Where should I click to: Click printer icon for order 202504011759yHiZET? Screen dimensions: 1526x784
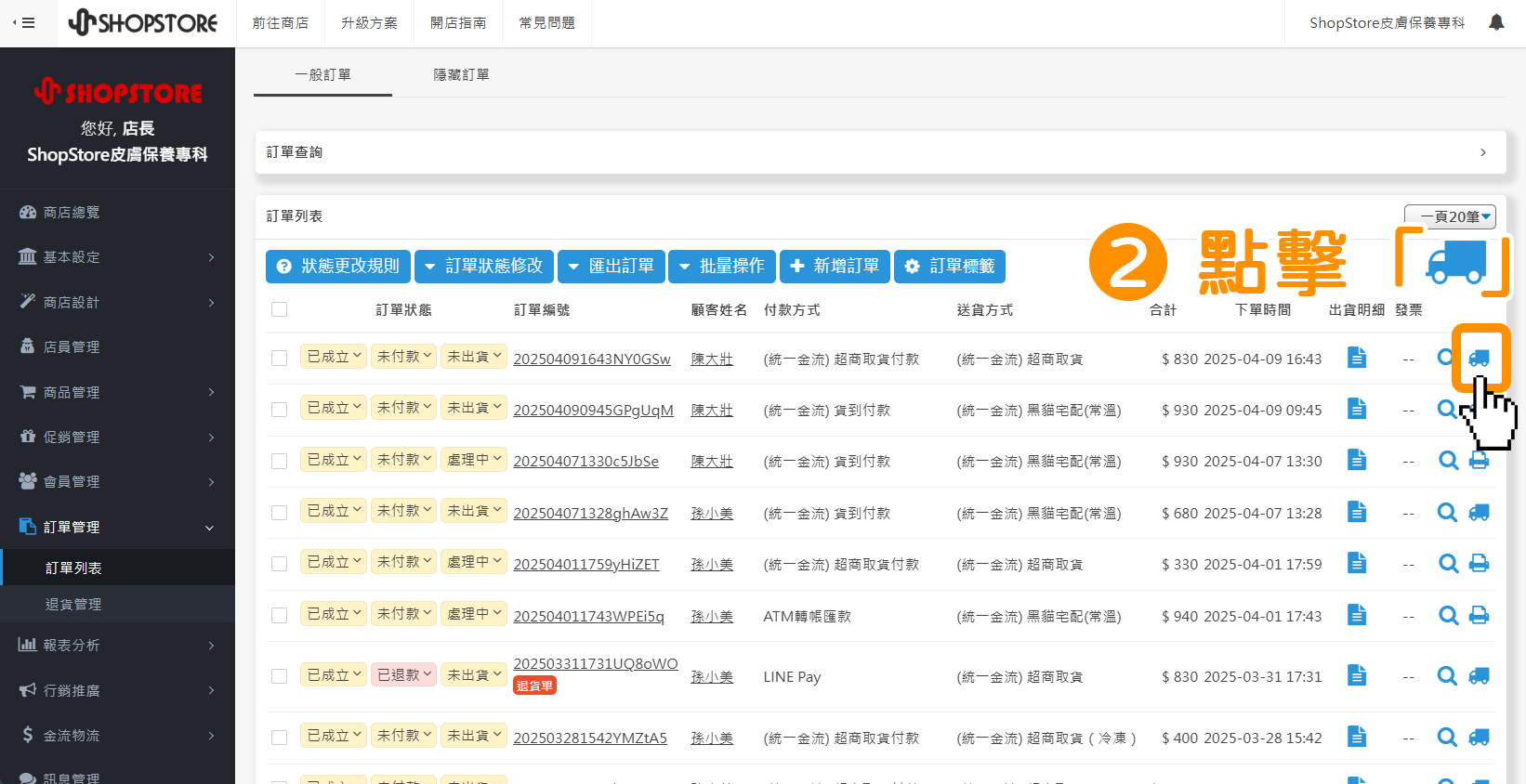tap(1479, 563)
